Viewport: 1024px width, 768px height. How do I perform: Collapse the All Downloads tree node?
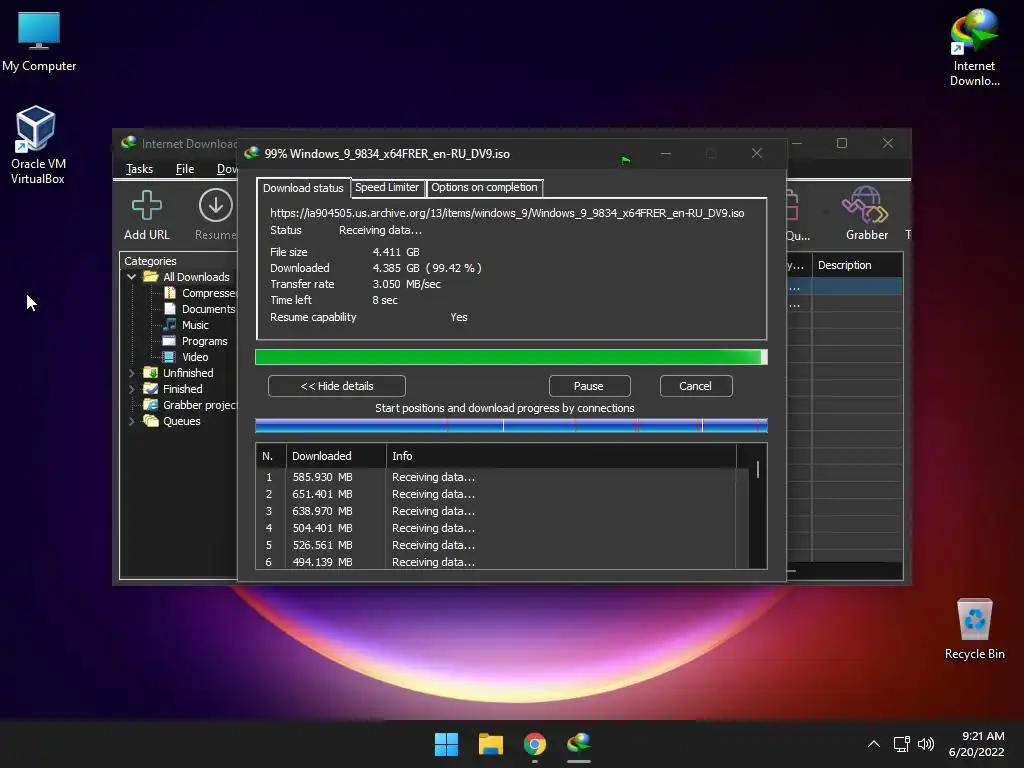(x=131, y=277)
